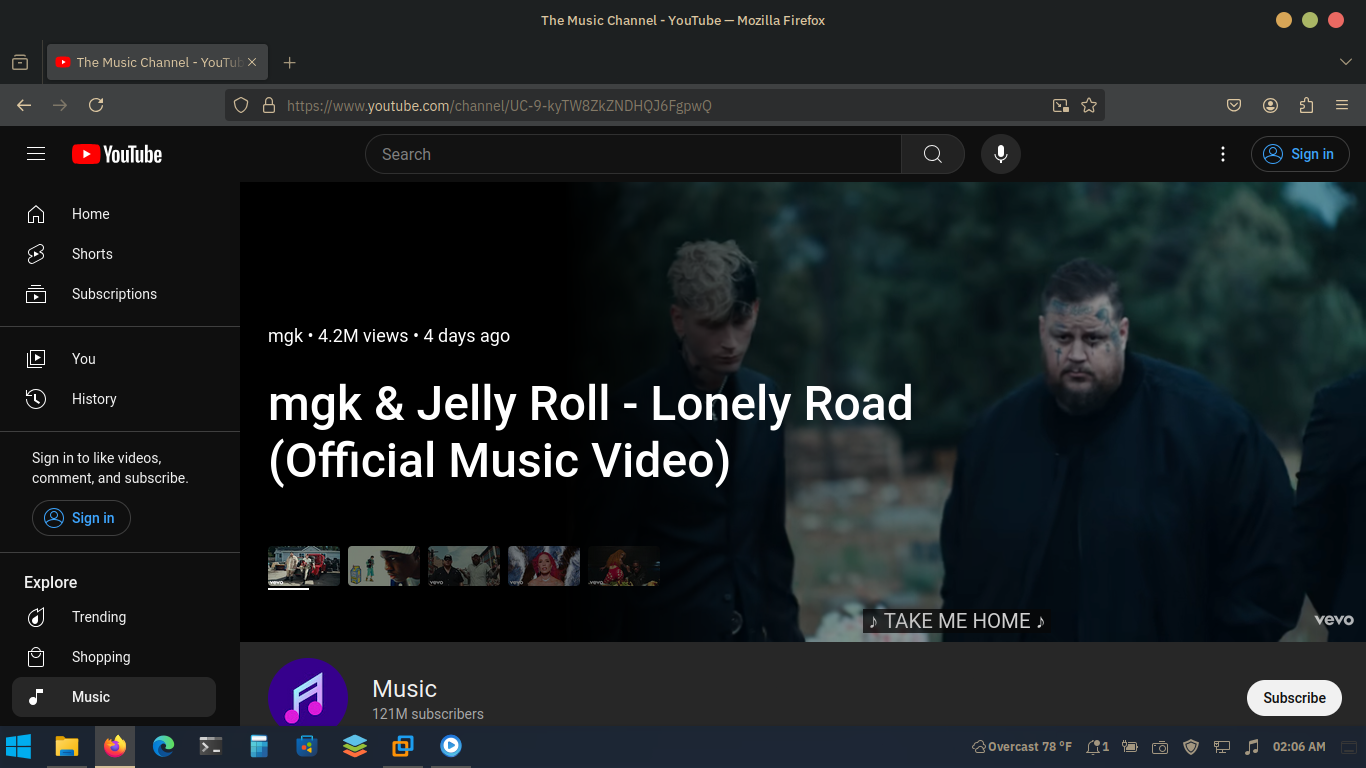
Task: Open the YouTube hamburger guide menu
Action: pos(36,154)
